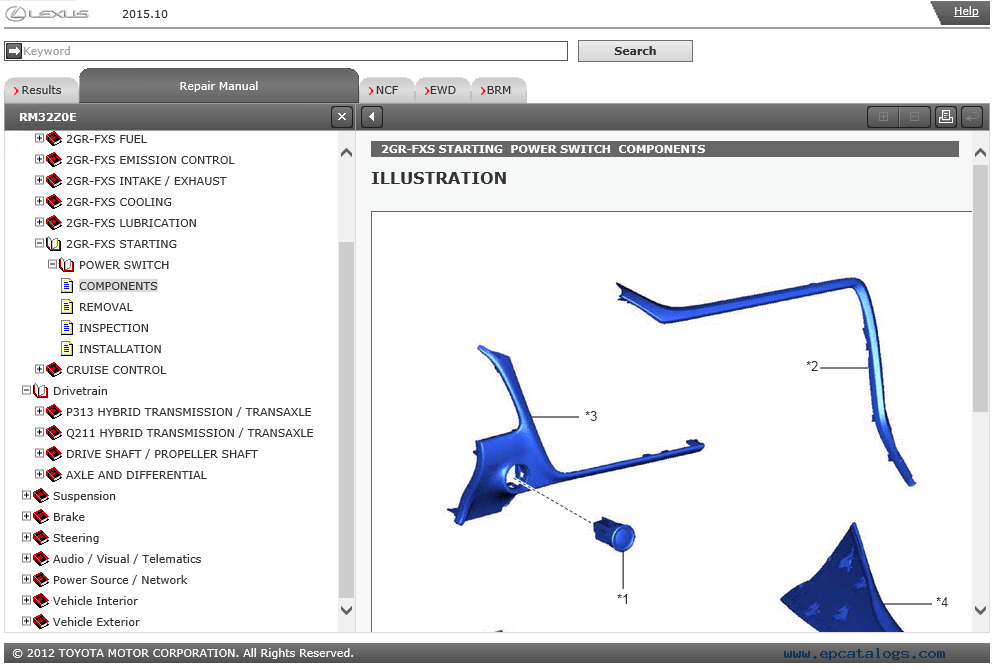This screenshot has width=996, height=670.
Task: Click the expand-all plus toolbar icon
Action: [x=883, y=117]
